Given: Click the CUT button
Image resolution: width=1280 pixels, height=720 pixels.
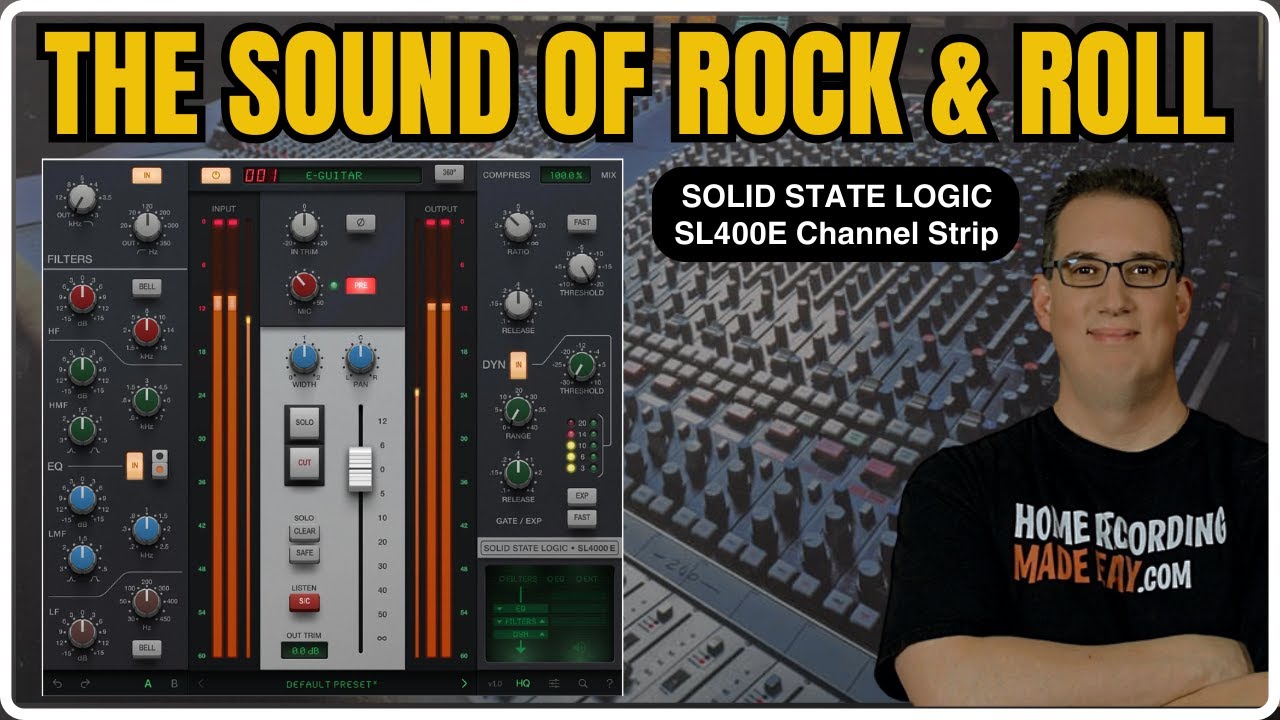Looking at the screenshot, I should 304,463.
